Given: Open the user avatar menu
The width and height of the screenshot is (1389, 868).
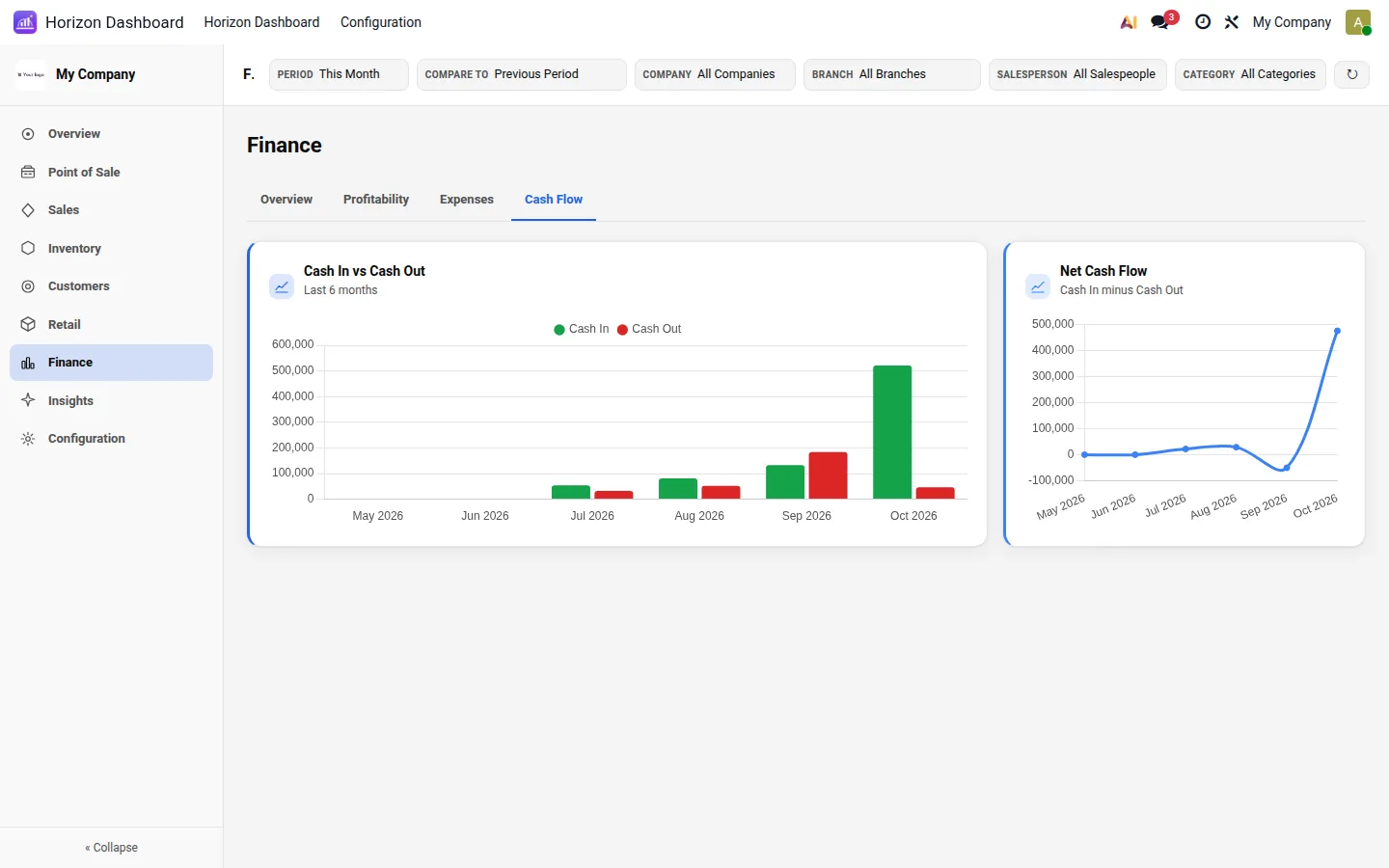Looking at the screenshot, I should pyautogui.click(x=1358, y=22).
